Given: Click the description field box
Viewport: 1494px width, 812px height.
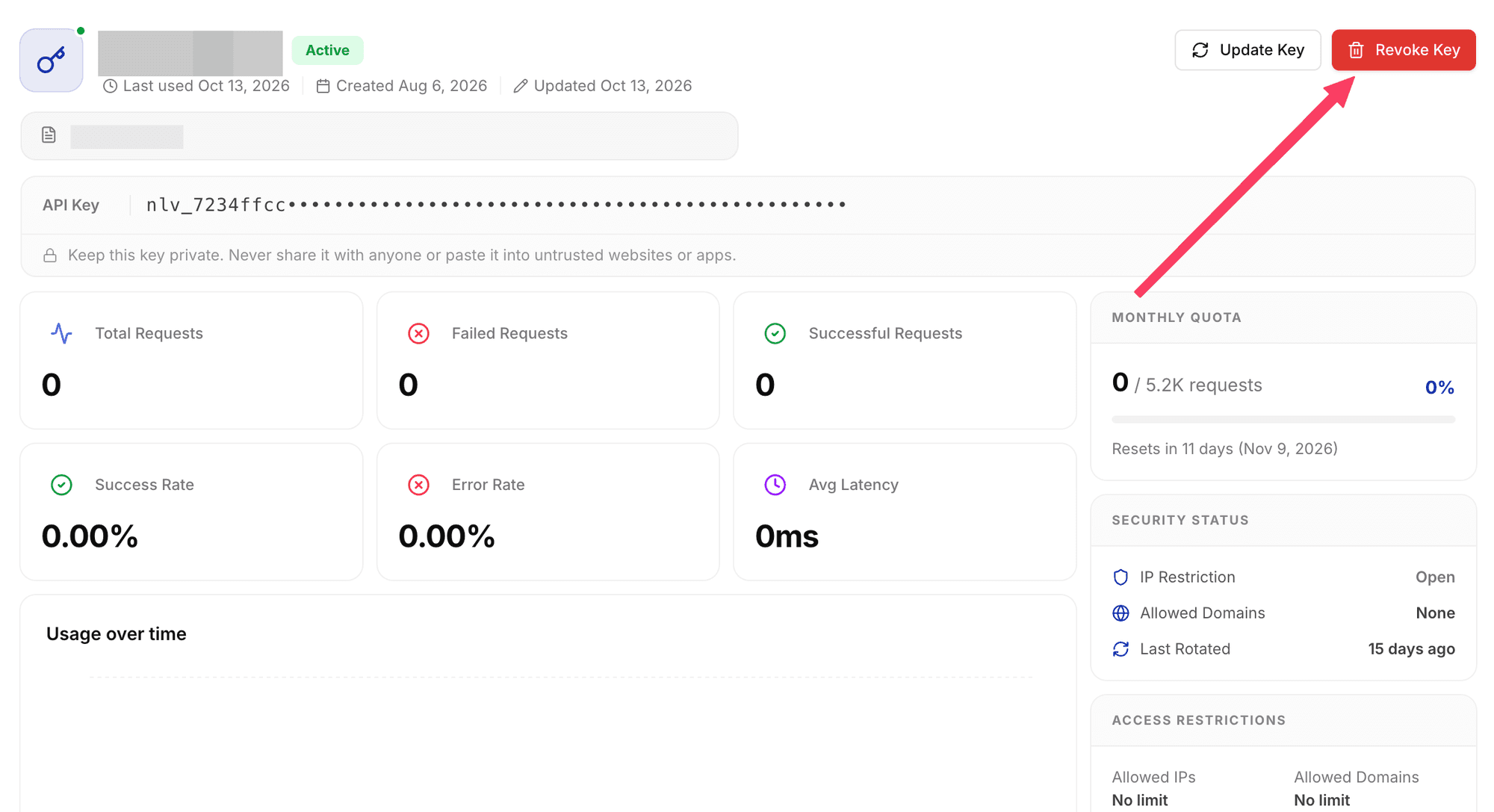Looking at the screenshot, I should (379, 136).
